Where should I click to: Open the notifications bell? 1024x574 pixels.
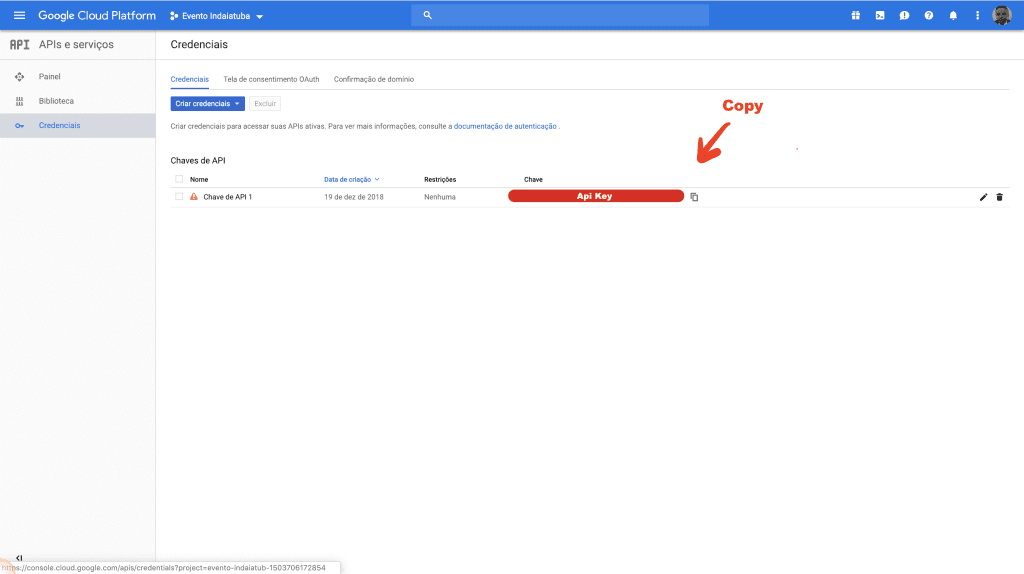(953, 16)
